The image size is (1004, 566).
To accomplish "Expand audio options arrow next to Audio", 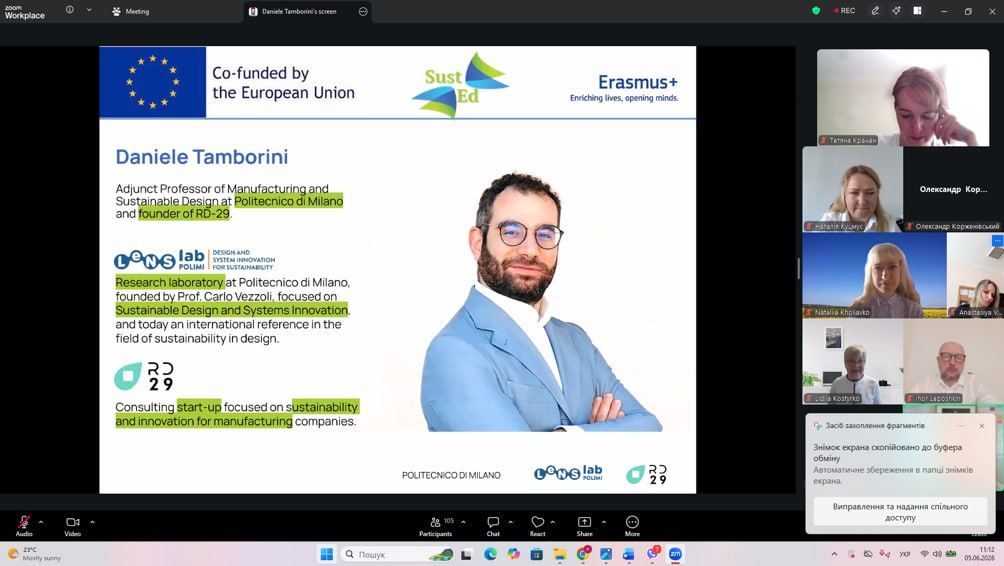I will click(41, 522).
